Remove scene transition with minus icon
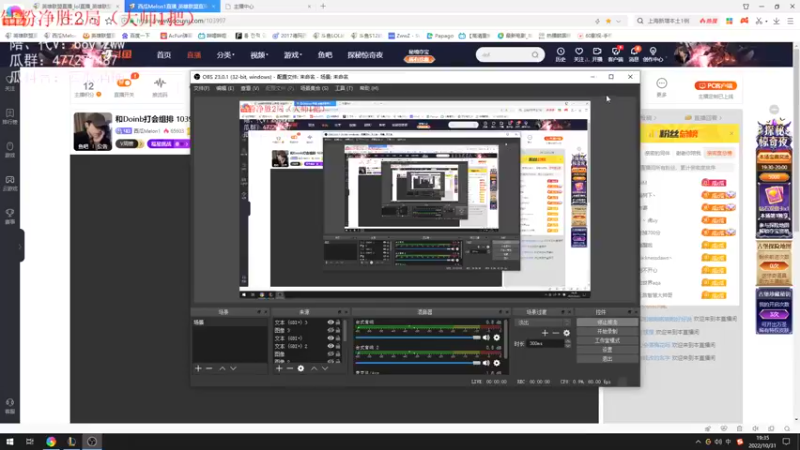 [556, 333]
